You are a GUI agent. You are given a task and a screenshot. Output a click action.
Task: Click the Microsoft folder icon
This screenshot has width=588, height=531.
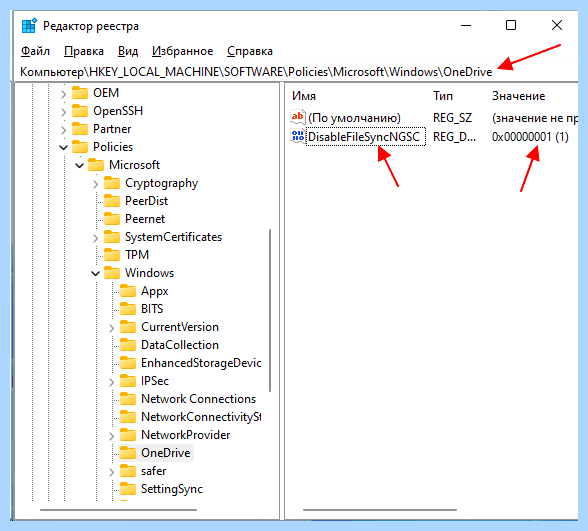pyautogui.click(x=96, y=165)
